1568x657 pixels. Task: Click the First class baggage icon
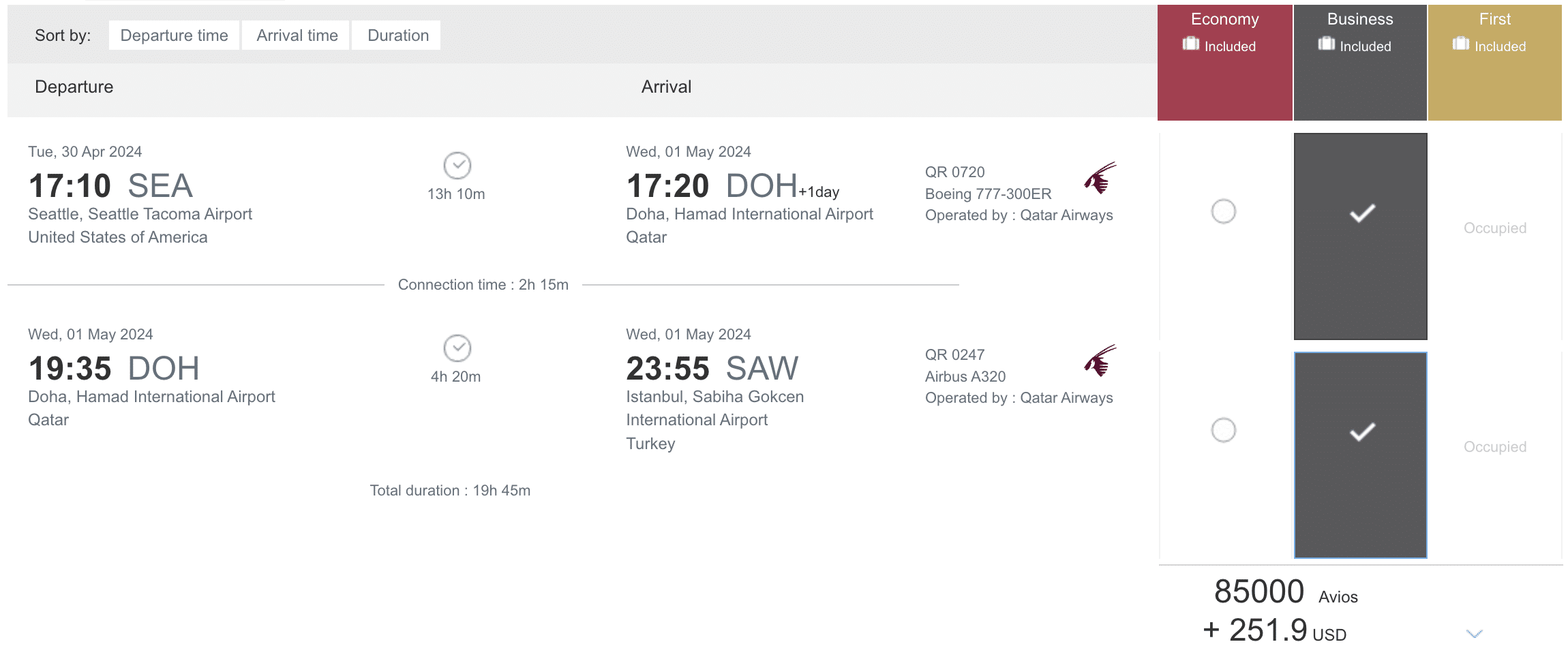[1460, 44]
